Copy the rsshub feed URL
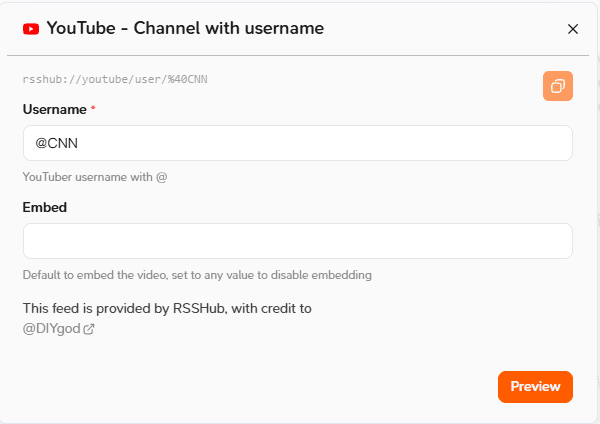 click(x=558, y=86)
